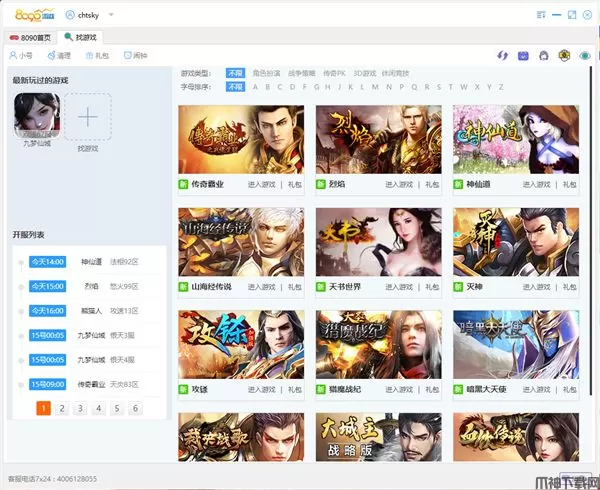Click 恨天3服 九梦仙域 server row

click(88, 335)
